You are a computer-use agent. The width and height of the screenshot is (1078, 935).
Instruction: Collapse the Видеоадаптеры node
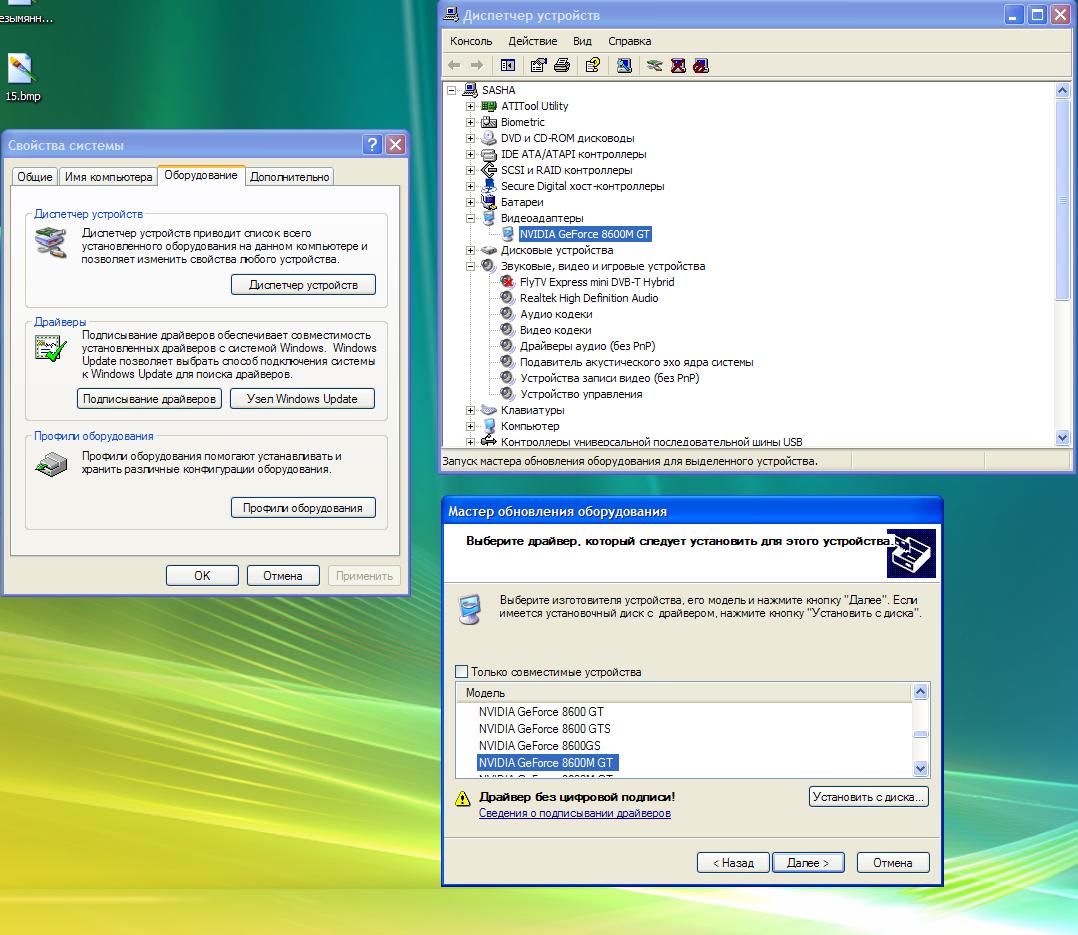470,218
